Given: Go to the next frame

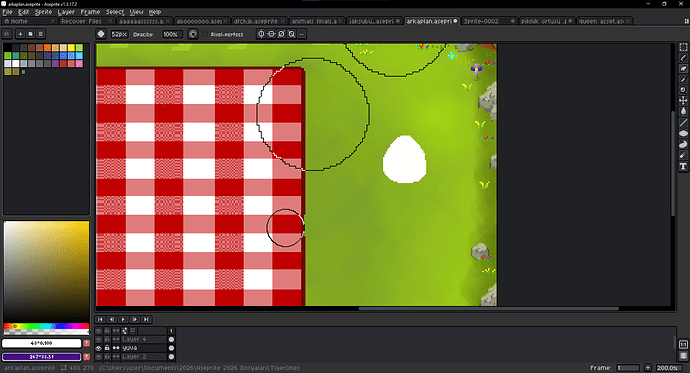Looking at the screenshot, I should pyautogui.click(x=135, y=319).
